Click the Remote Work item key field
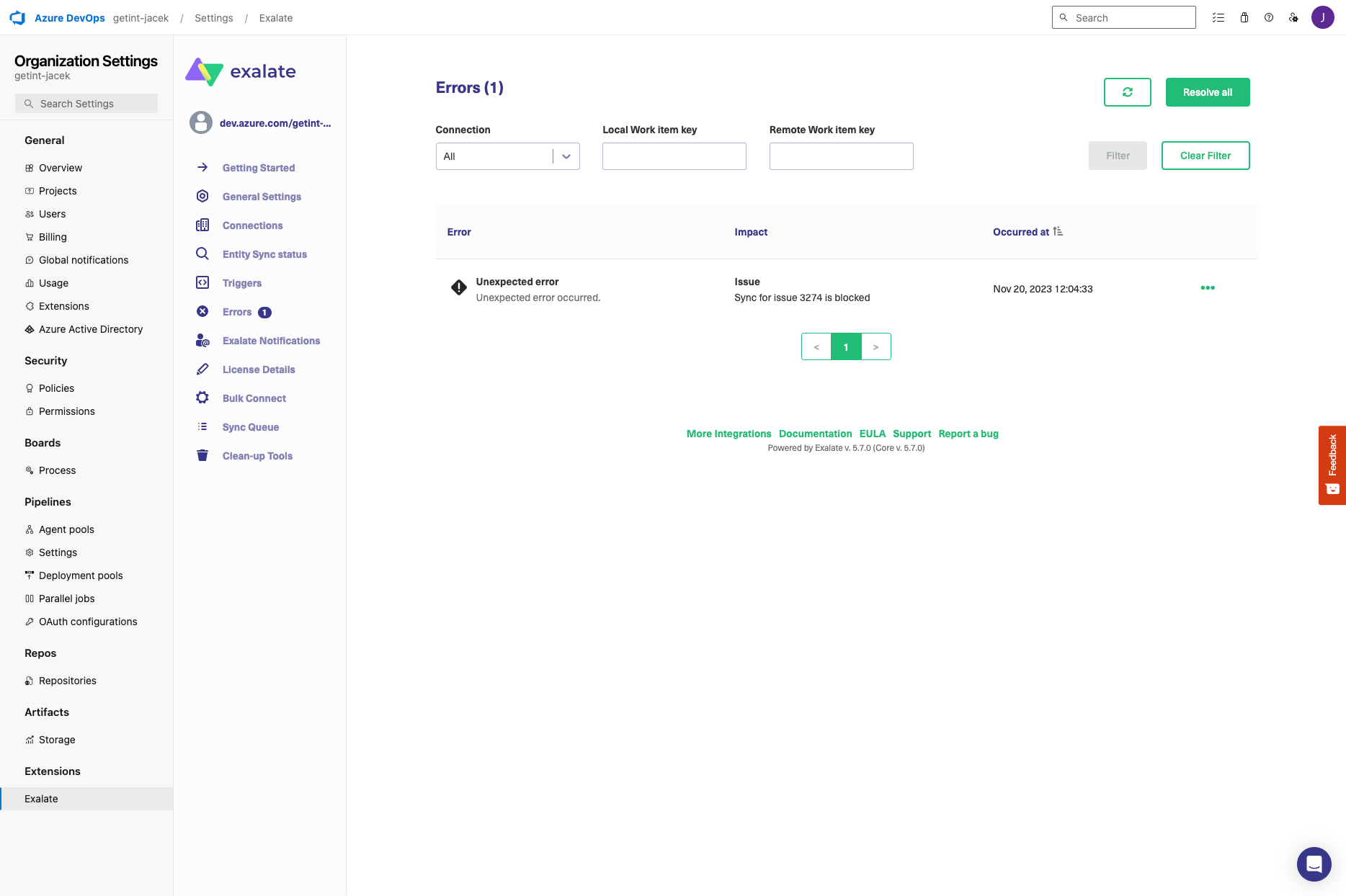This screenshot has width=1346, height=896. [842, 156]
